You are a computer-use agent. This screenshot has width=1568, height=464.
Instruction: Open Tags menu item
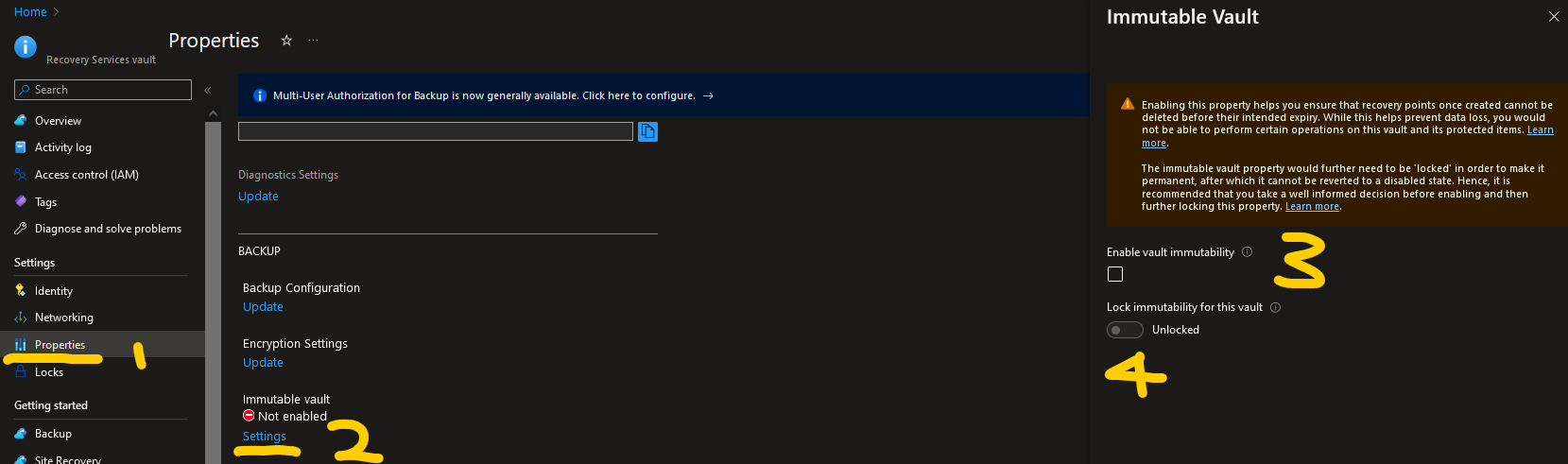pyautogui.click(x=45, y=202)
